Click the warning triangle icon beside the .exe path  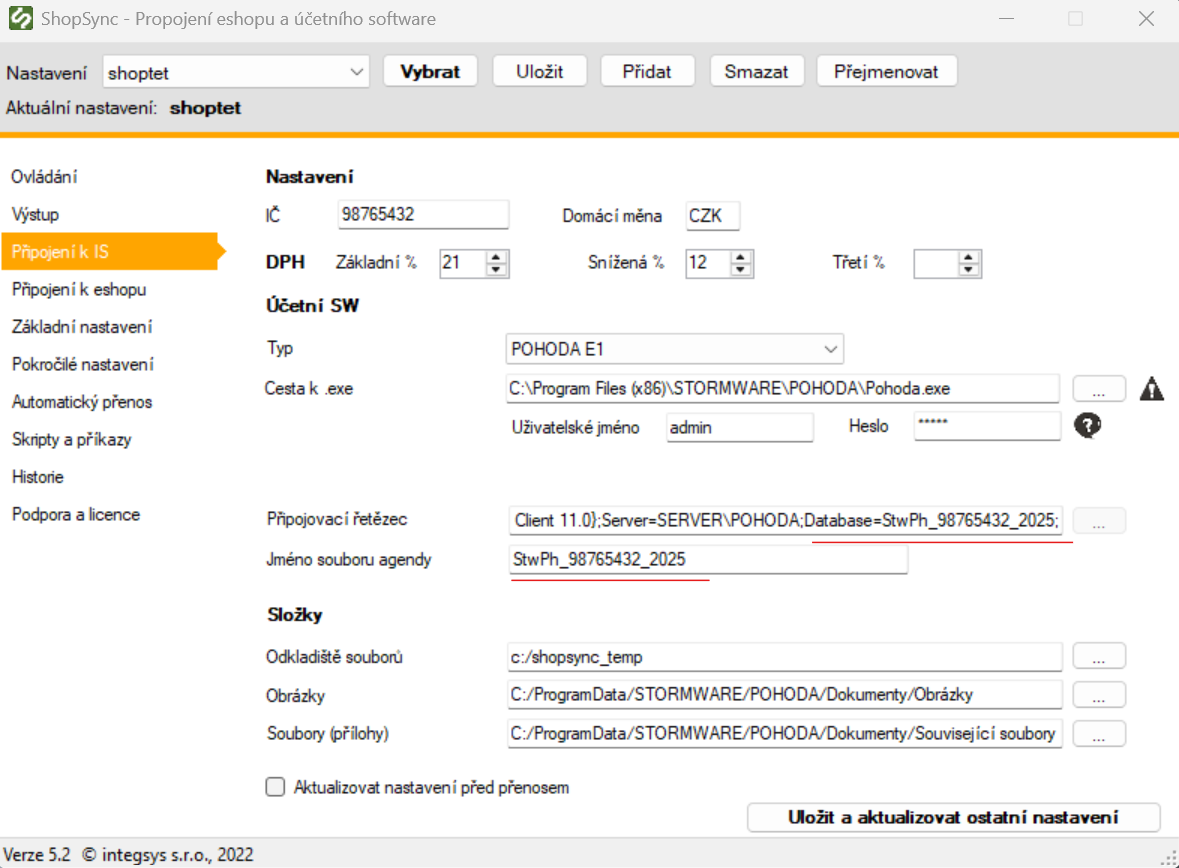(1151, 389)
